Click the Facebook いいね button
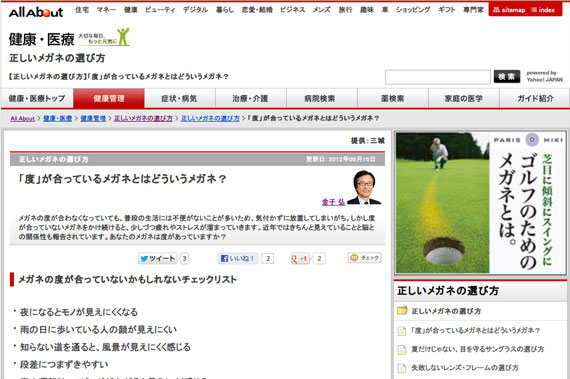570x379 pixels. [x=238, y=258]
